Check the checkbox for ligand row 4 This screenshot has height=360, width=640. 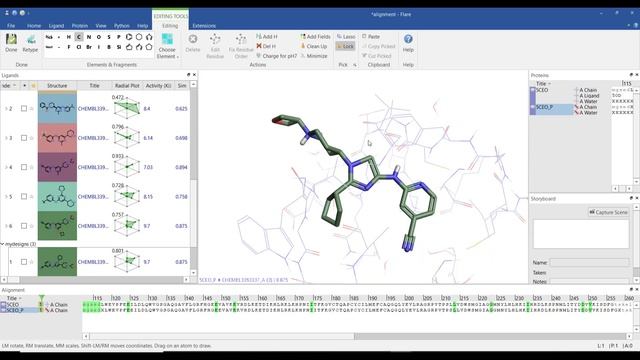tap(24, 167)
